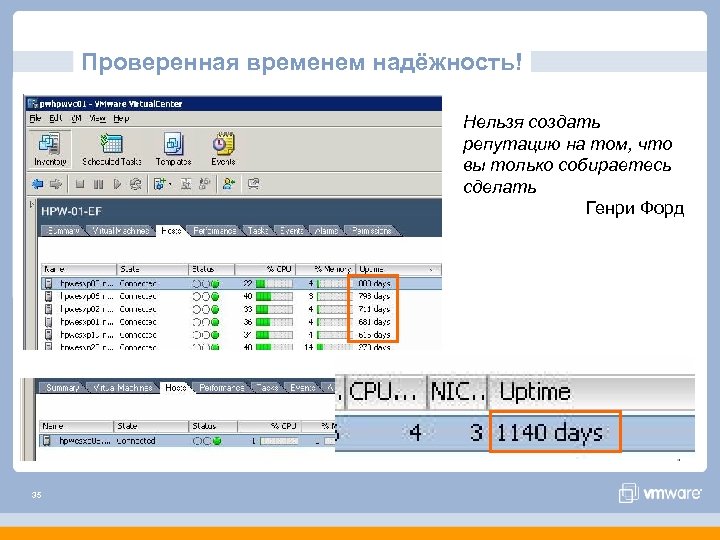Image resolution: width=720 pixels, height=540 pixels.
Task: Click the New Virtual Machine icon
Action: tap(159, 184)
